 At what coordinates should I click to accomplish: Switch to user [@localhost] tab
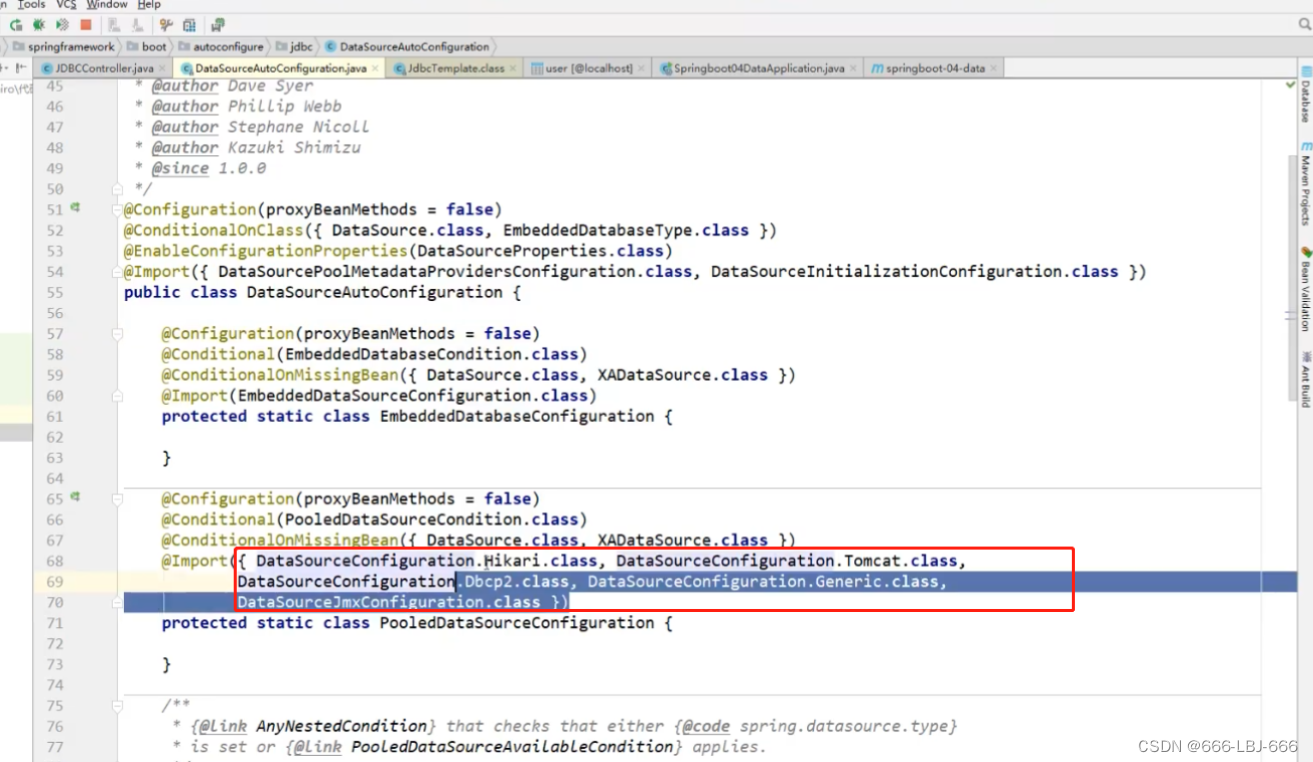click(x=588, y=68)
